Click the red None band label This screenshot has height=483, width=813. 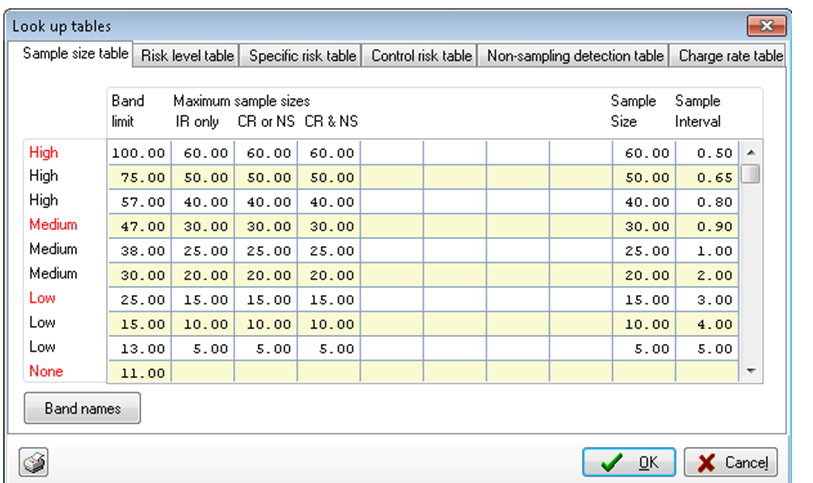click(x=46, y=371)
